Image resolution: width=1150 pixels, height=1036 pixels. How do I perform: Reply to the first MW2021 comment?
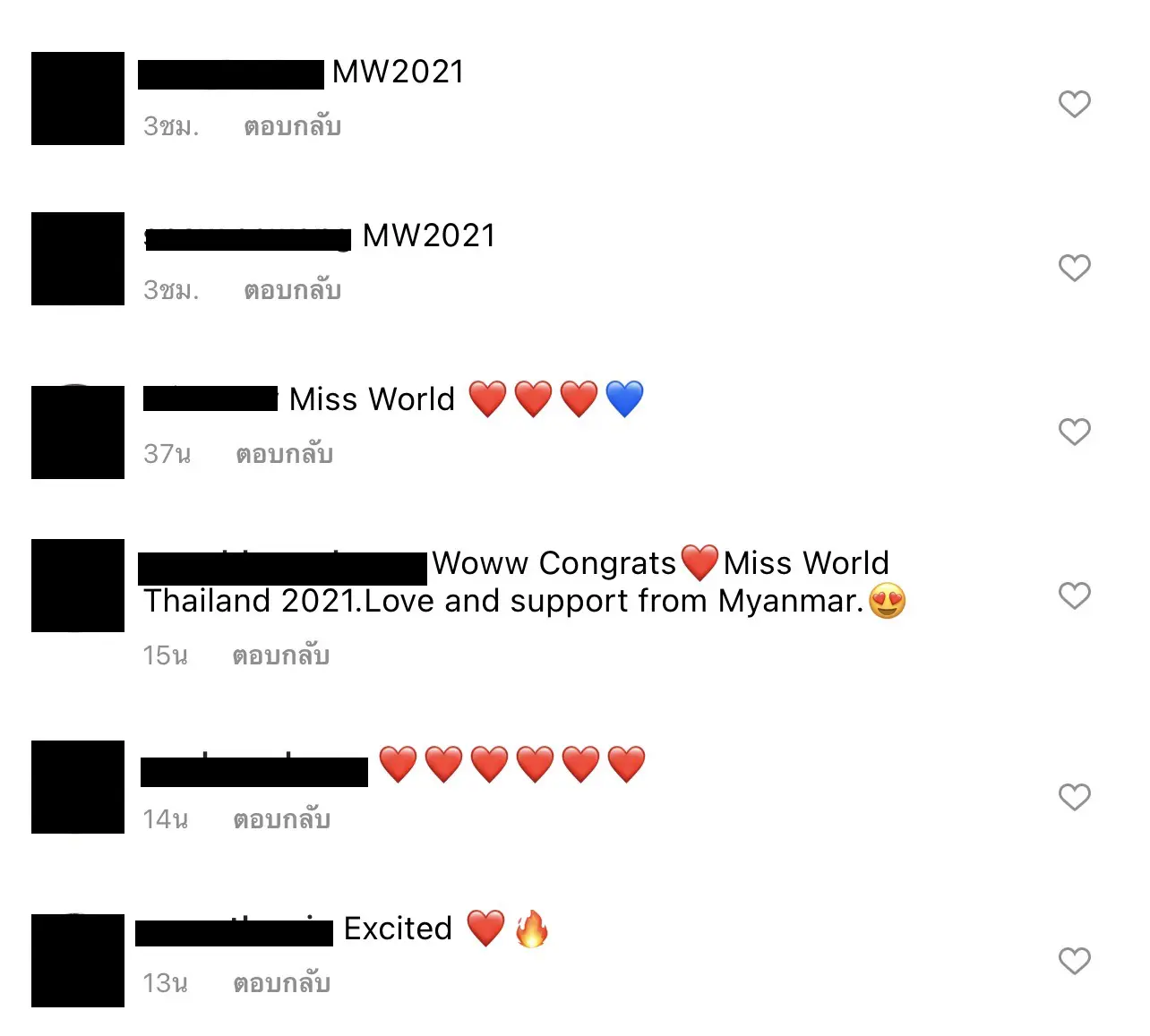[292, 126]
